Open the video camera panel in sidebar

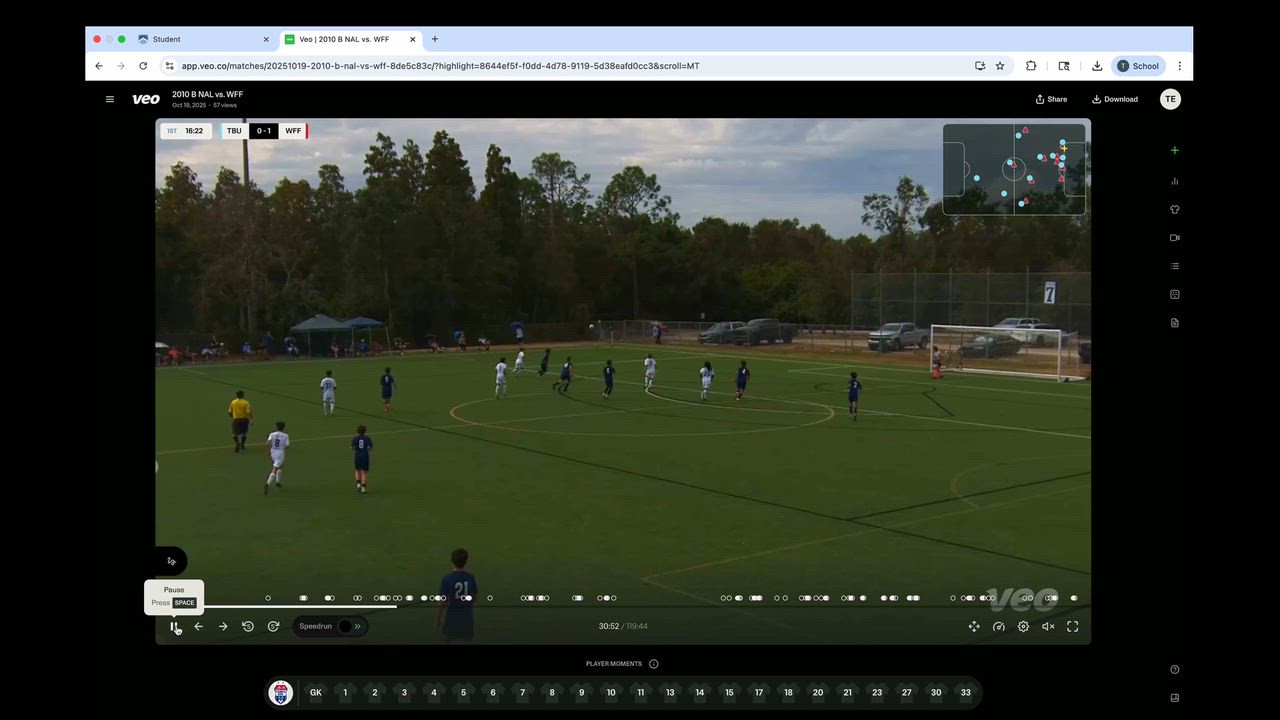tap(1174, 238)
